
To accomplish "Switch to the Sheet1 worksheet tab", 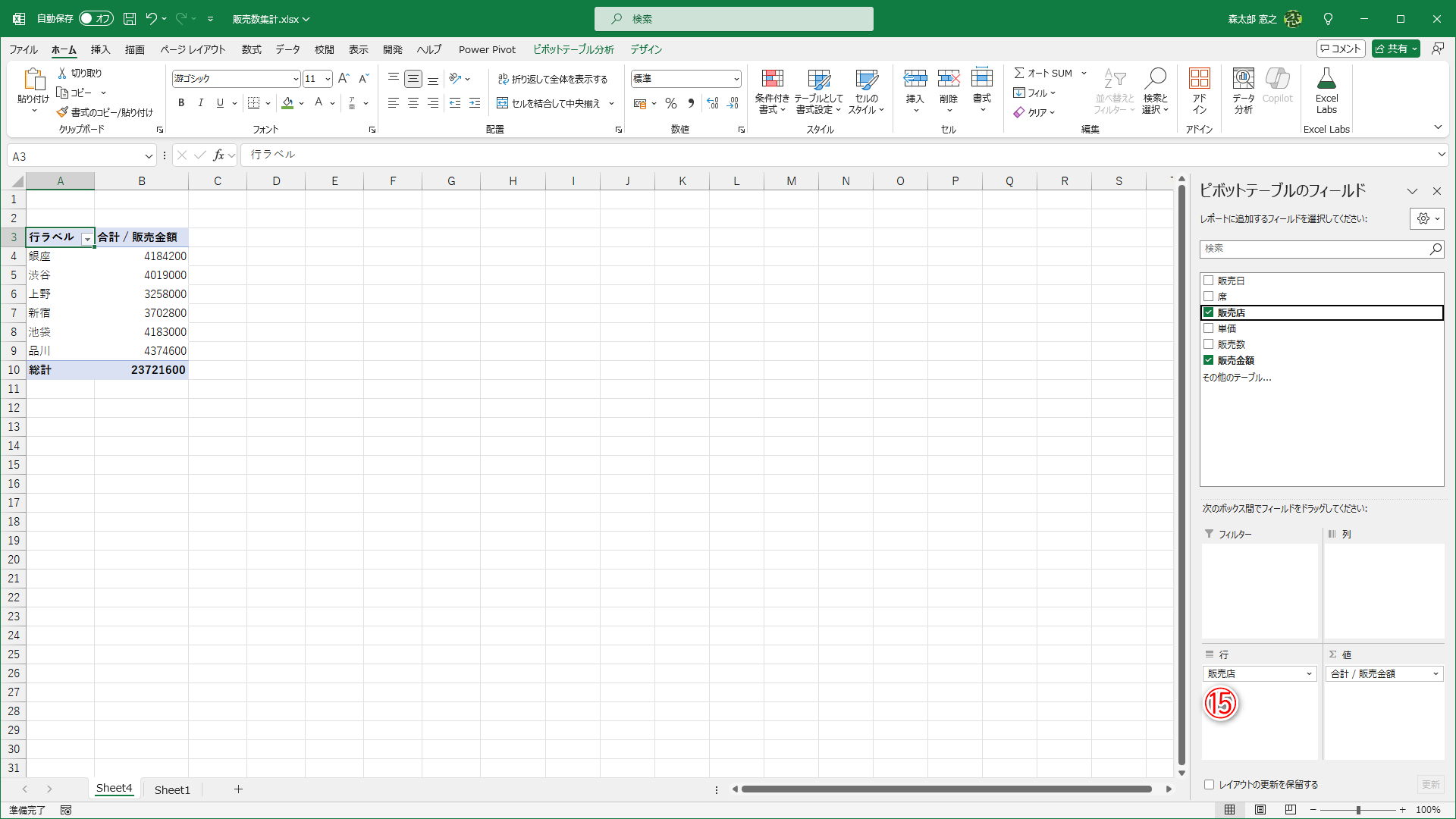I will tap(172, 789).
